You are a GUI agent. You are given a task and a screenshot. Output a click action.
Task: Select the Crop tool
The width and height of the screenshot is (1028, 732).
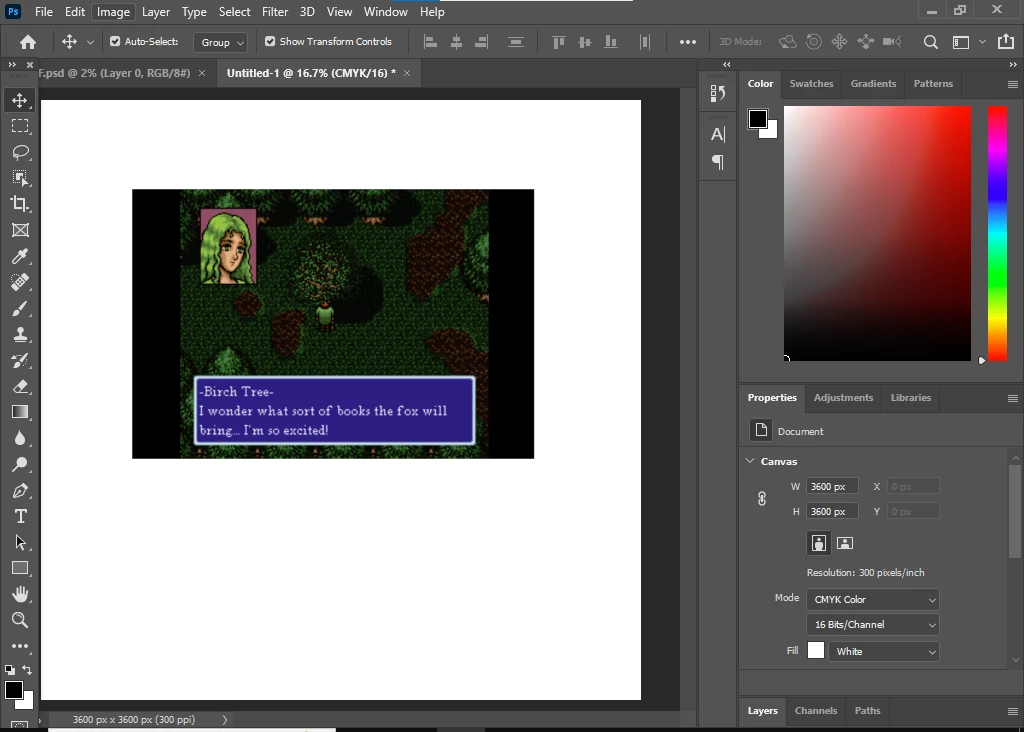pyautogui.click(x=20, y=204)
